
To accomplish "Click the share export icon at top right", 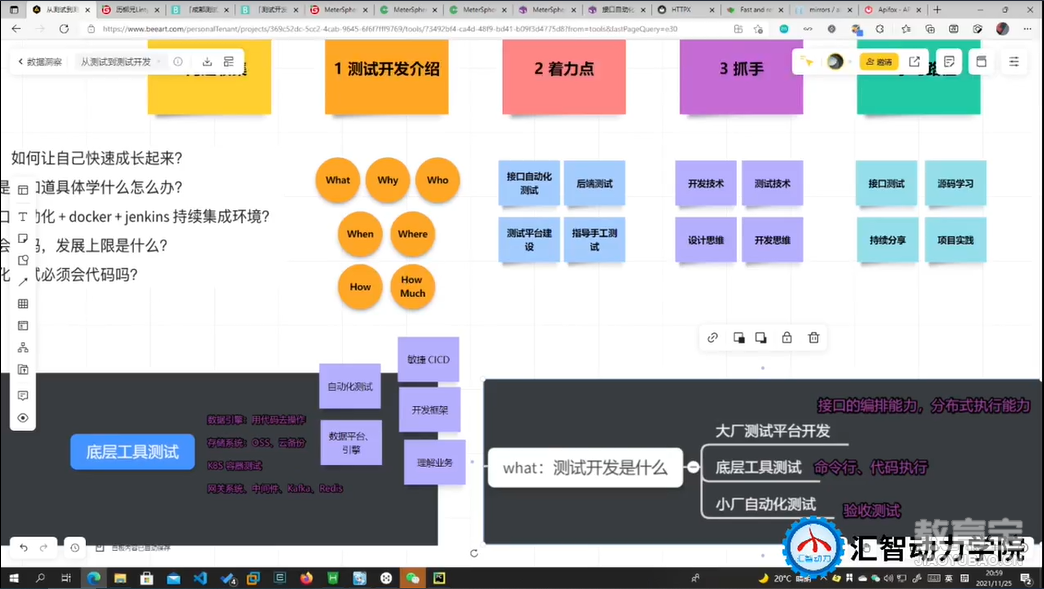I will pos(914,61).
